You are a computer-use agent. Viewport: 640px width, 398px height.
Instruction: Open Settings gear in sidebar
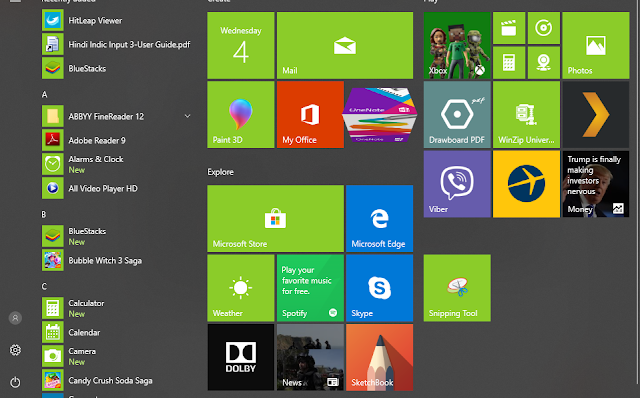pos(15,350)
